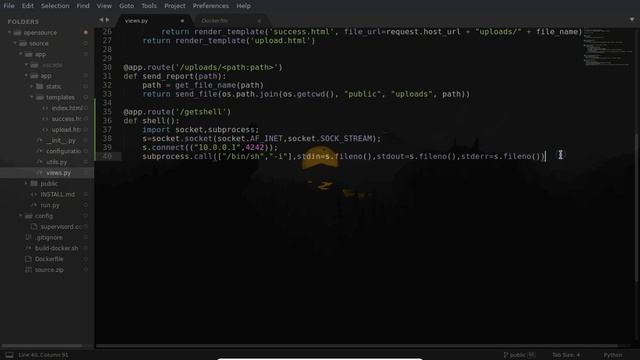This screenshot has width=640, height=360.
Task: Click the index.html file icon
Action: click(45, 108)
